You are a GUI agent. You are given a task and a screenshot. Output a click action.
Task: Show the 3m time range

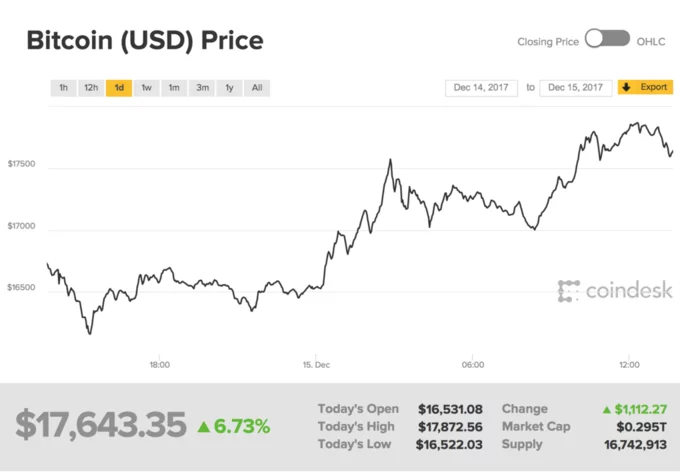(x=202, y=88)
